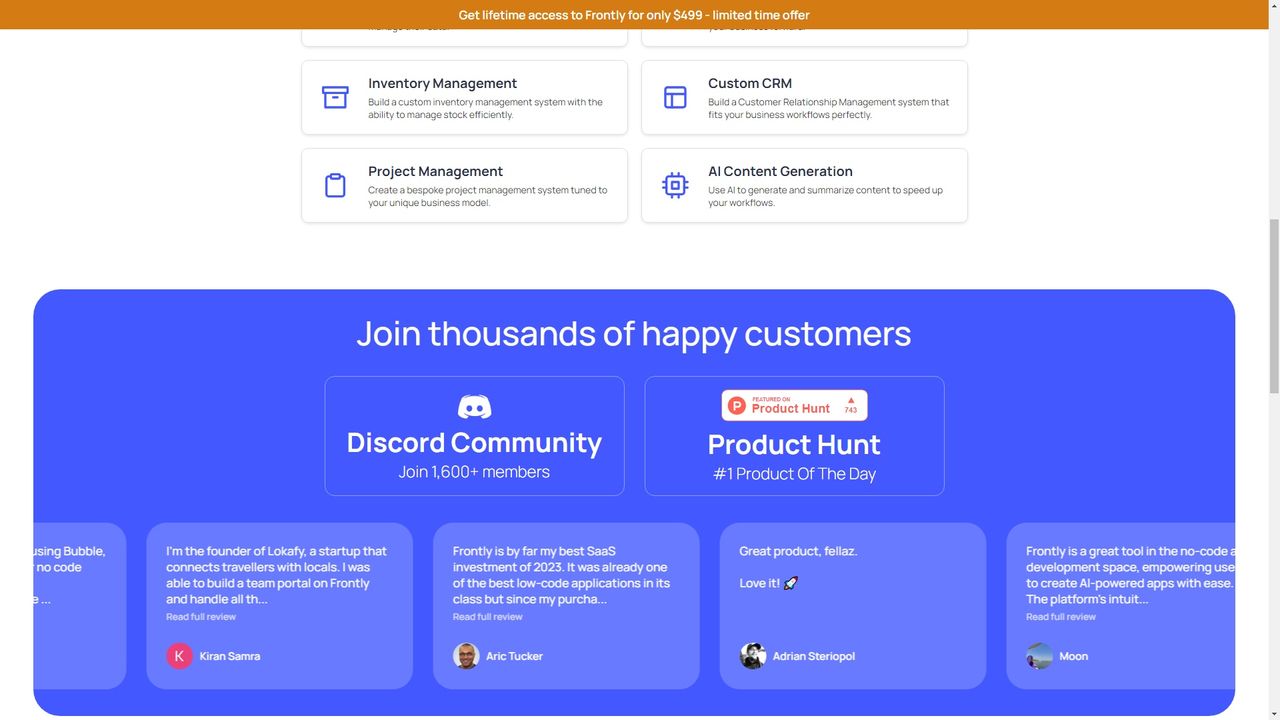Click the Project Management description text
The width and height of the screenshot is (1280, 720).
pyautogui.click(x=487, y=196)
